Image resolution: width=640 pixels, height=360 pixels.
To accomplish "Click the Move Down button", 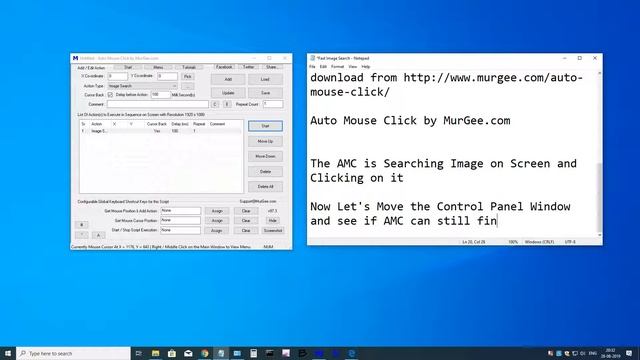I will click(265, 156).
